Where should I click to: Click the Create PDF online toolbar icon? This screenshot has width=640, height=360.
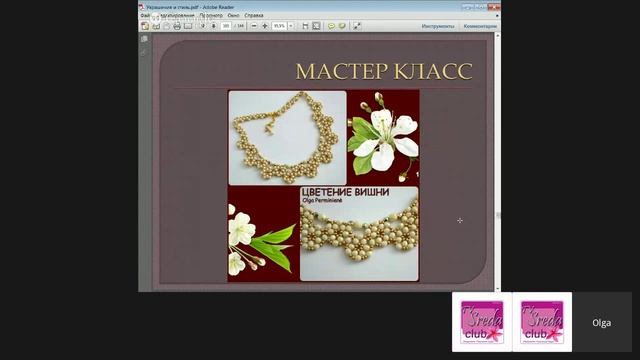pos(145,26)
